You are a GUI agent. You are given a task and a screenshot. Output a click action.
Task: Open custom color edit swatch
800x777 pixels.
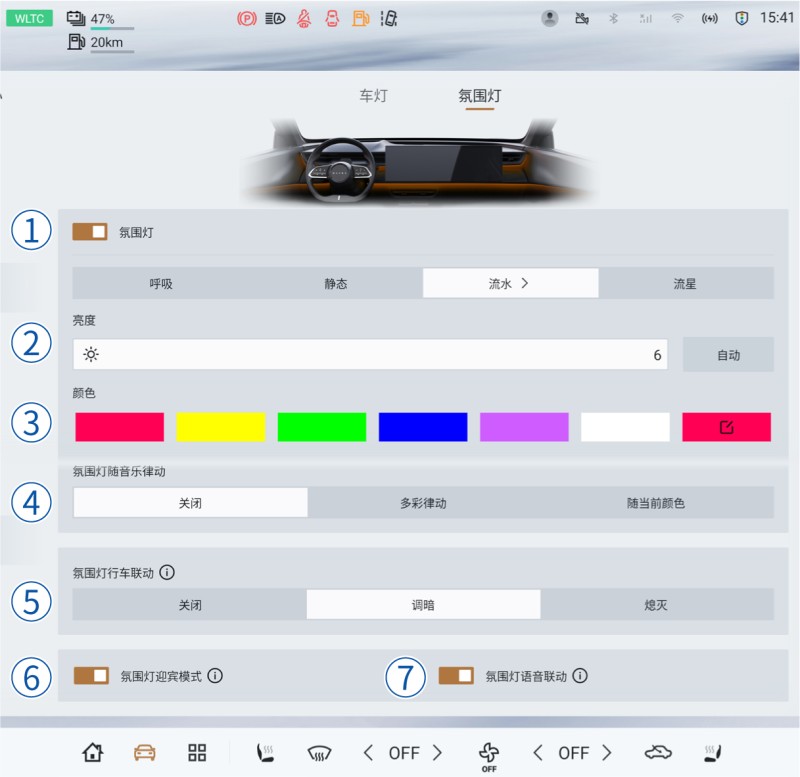tap(727, 427)
